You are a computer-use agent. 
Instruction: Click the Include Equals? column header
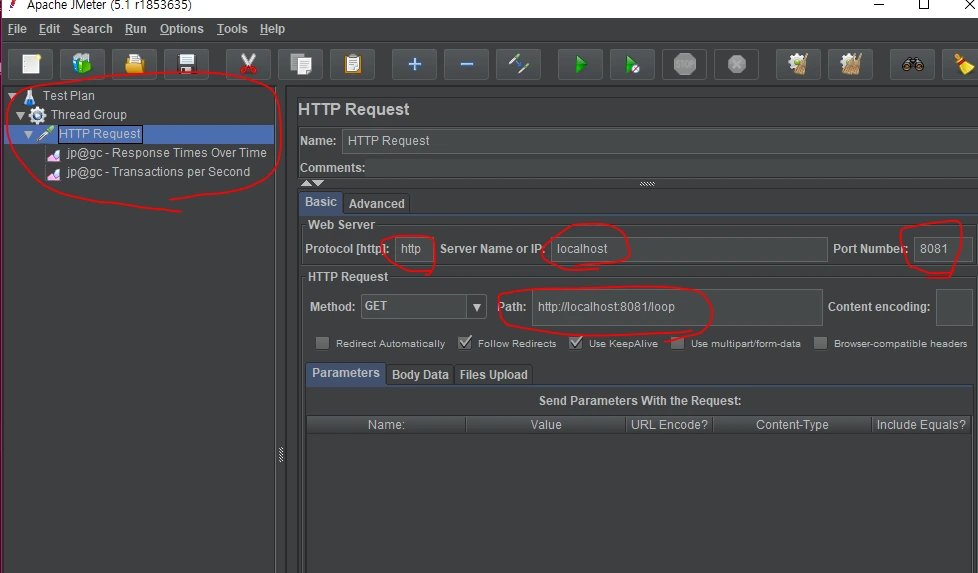921,425
